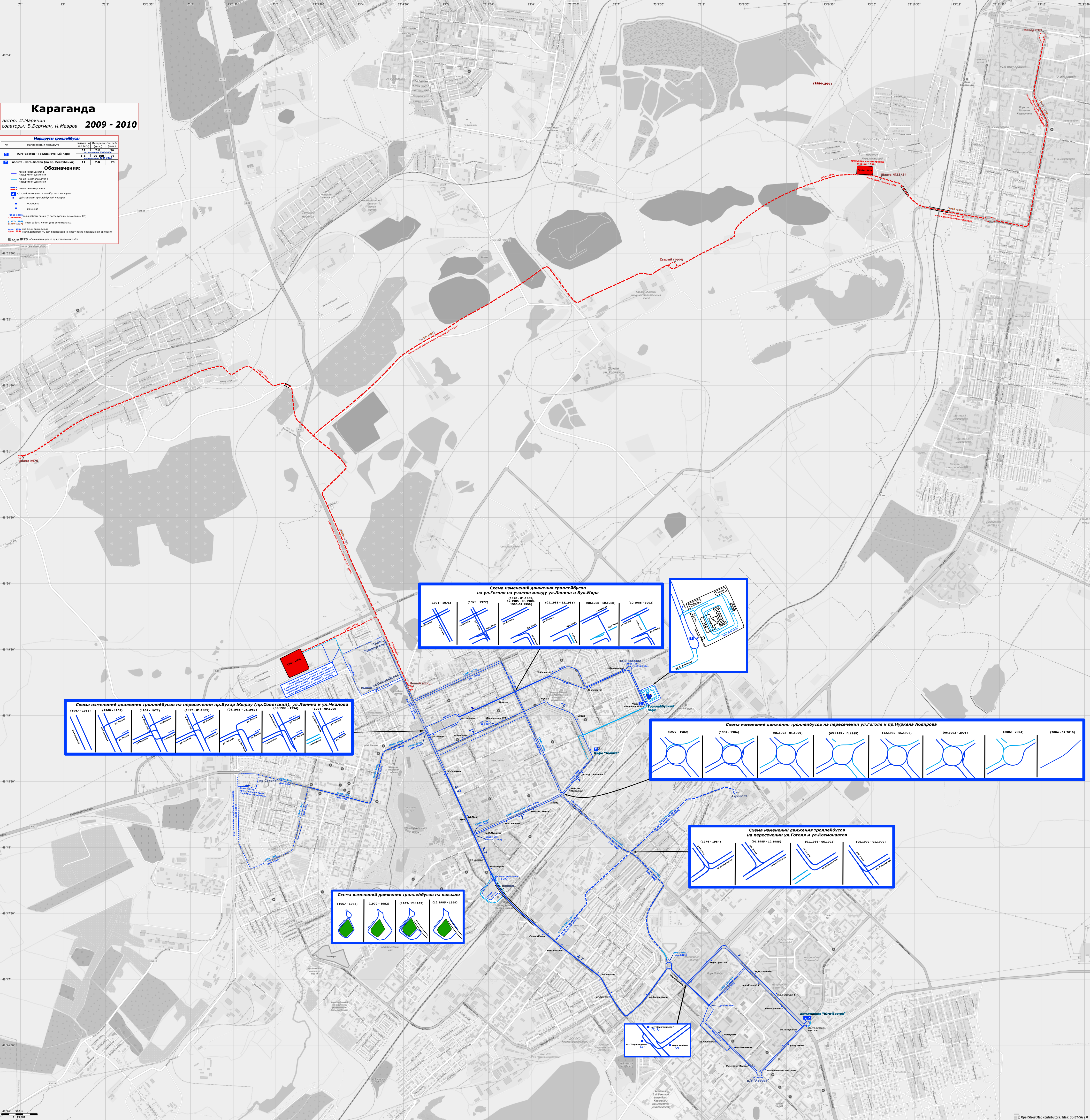Click the 'ДК Горняков' stop label
Viewport: 1090px width, 1120px height.
click(x=453, y=771)
